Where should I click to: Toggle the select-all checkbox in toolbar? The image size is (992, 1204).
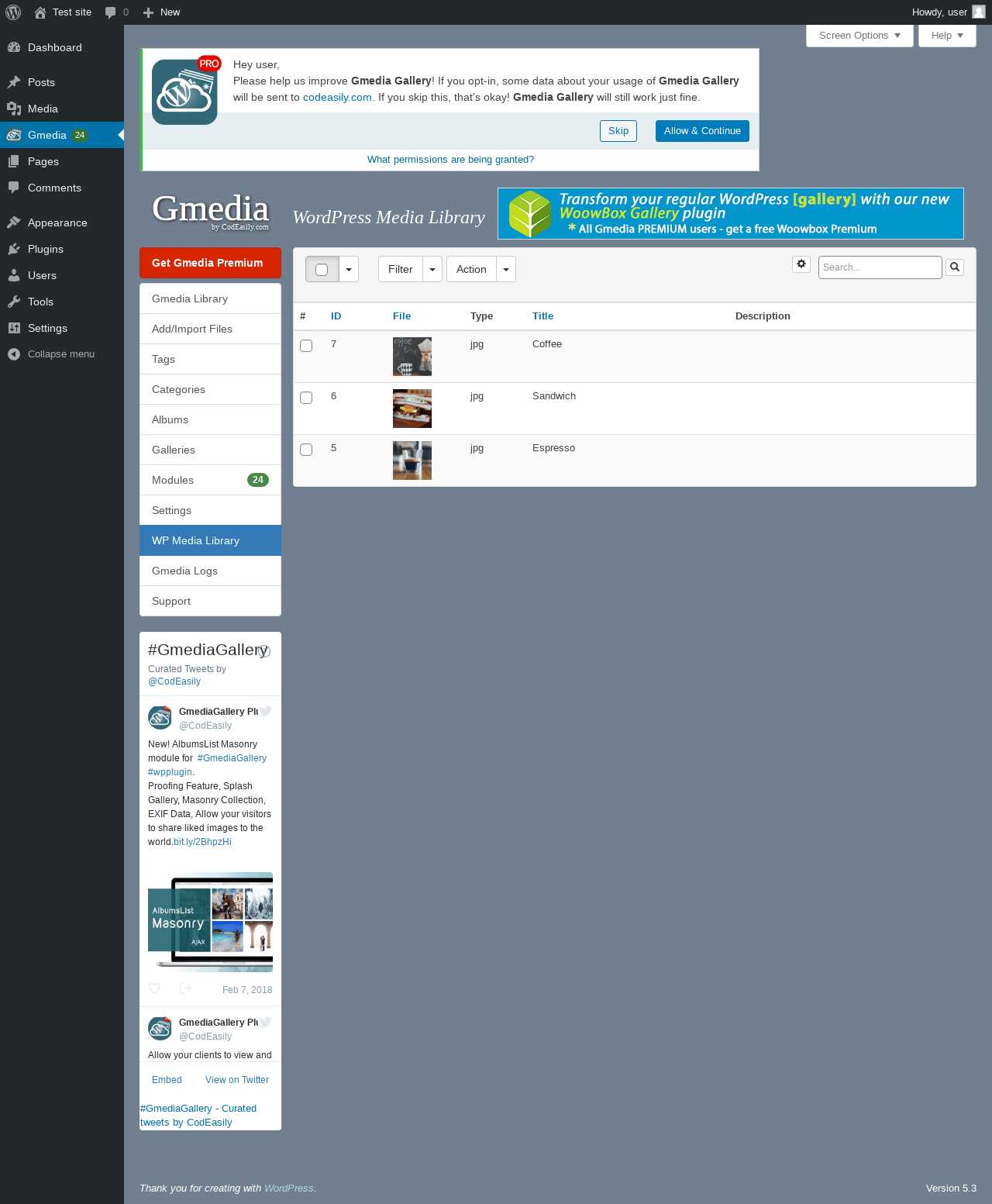point(322,270)
